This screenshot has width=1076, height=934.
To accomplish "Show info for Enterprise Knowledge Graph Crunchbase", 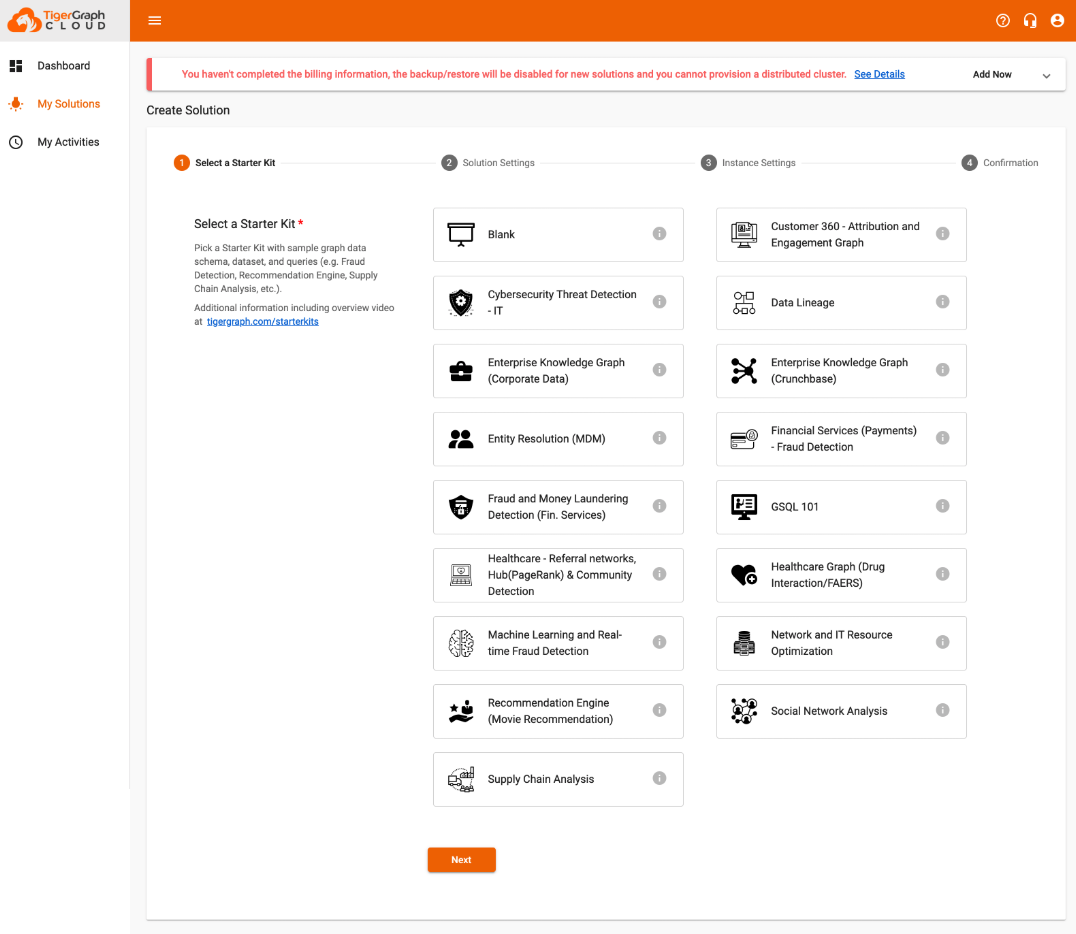I will click(943, 370).
